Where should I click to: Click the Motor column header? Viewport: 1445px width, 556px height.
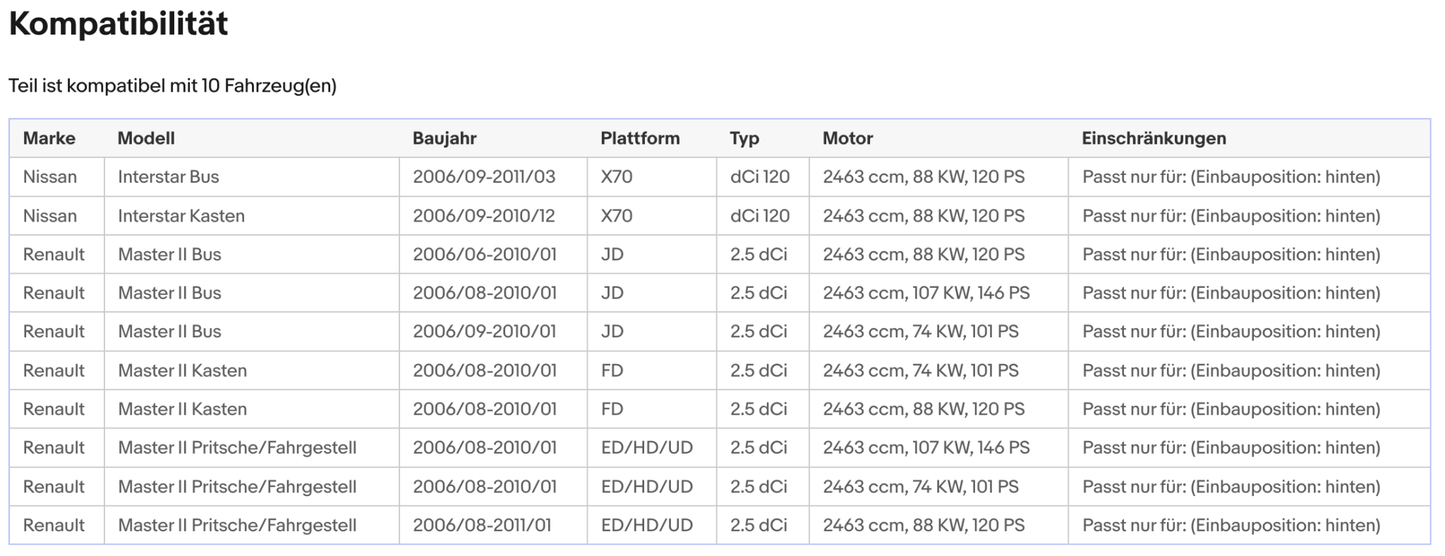(847, 138)
